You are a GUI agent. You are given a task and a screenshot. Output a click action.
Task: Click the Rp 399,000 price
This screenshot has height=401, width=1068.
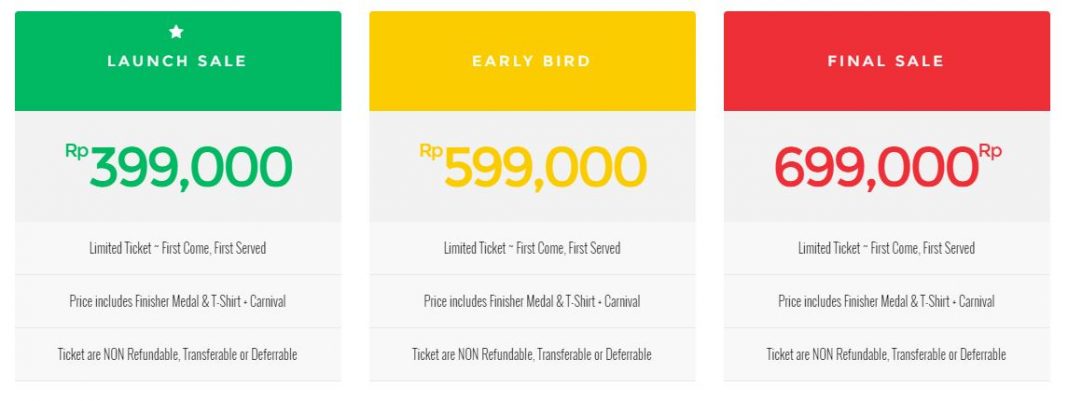click(x=178, y=167)
